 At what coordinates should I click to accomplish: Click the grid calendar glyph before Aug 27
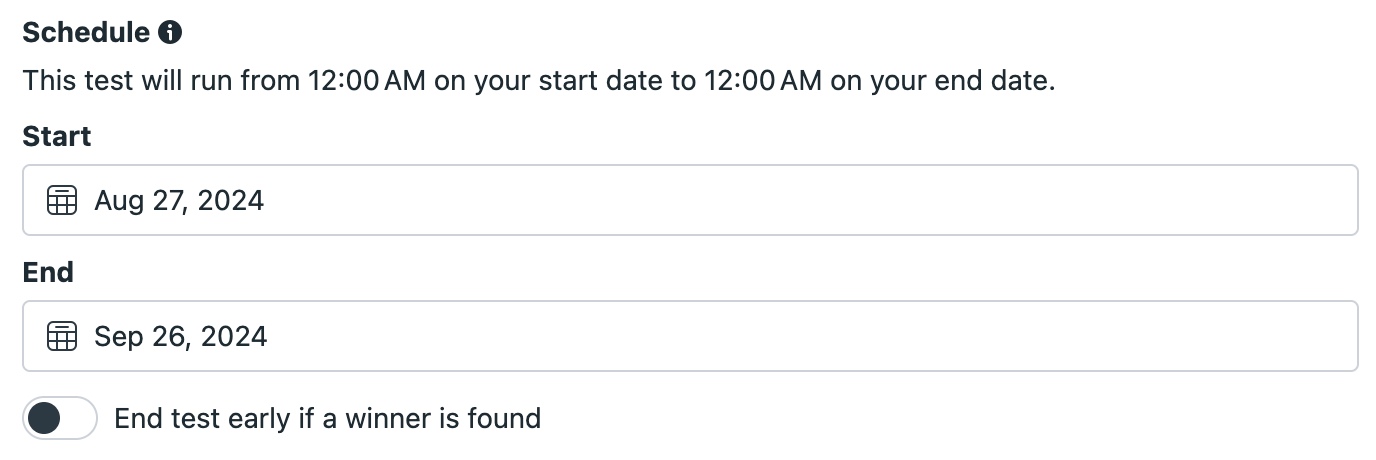(x=62, y=201)
